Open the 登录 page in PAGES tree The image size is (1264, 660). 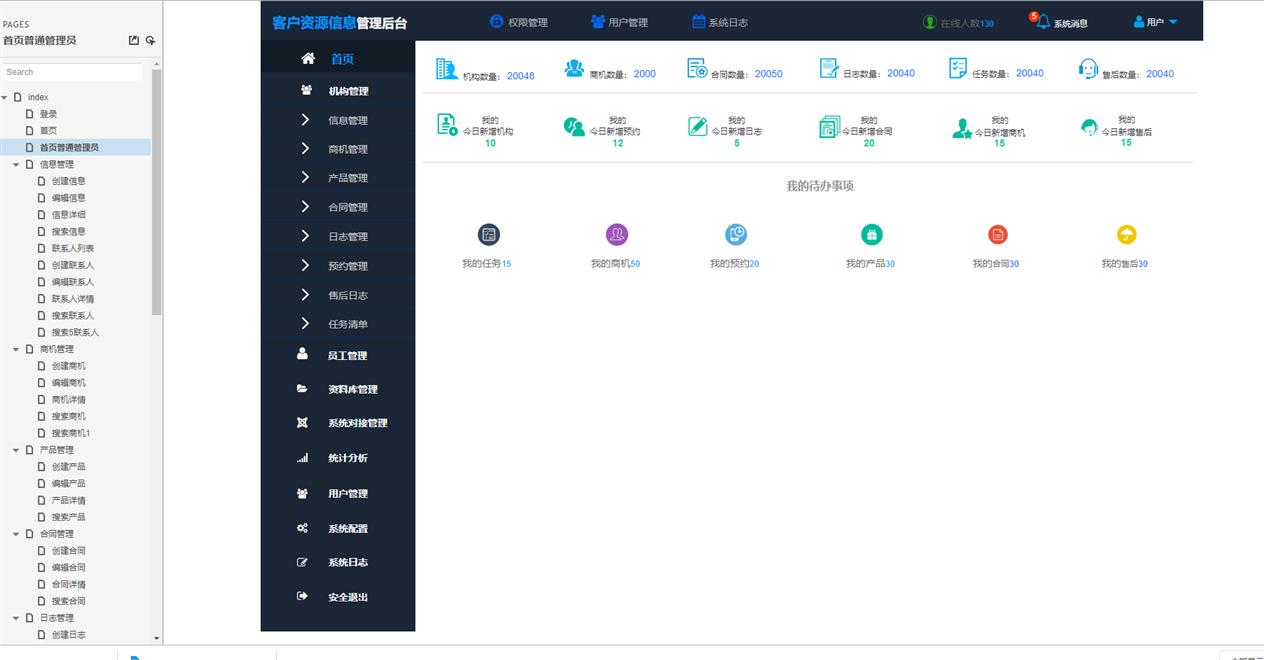click(48, 114)
